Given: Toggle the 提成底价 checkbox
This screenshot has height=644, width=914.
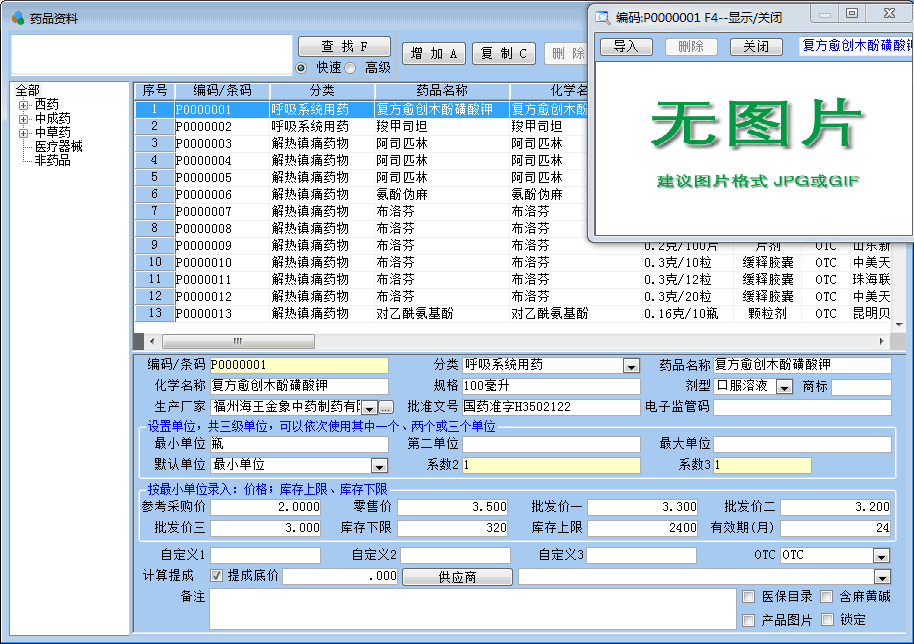Looking at the screenshot, I should (x=217, y=576).
